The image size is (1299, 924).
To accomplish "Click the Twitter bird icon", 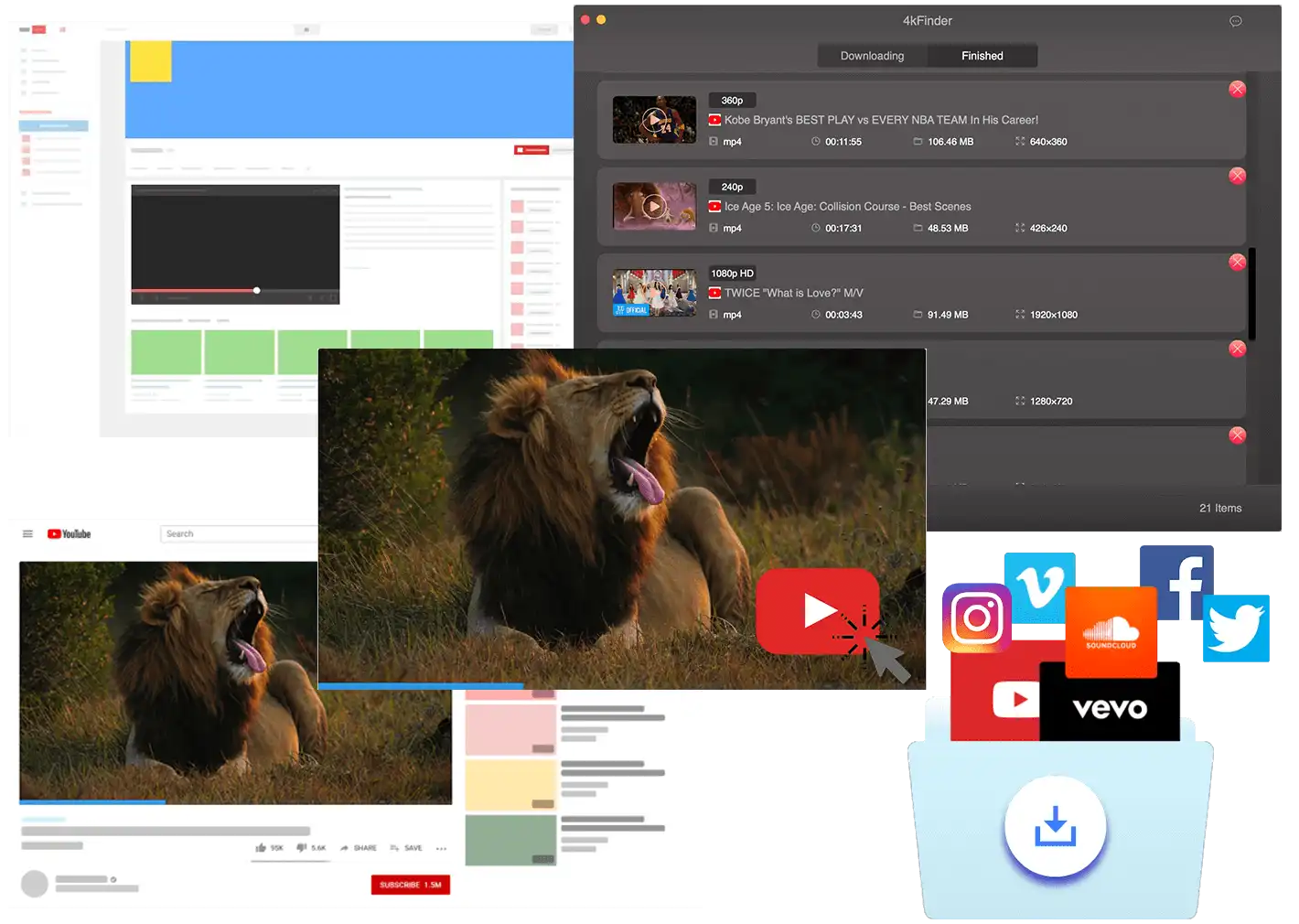I will click(x=1237, y=629).
